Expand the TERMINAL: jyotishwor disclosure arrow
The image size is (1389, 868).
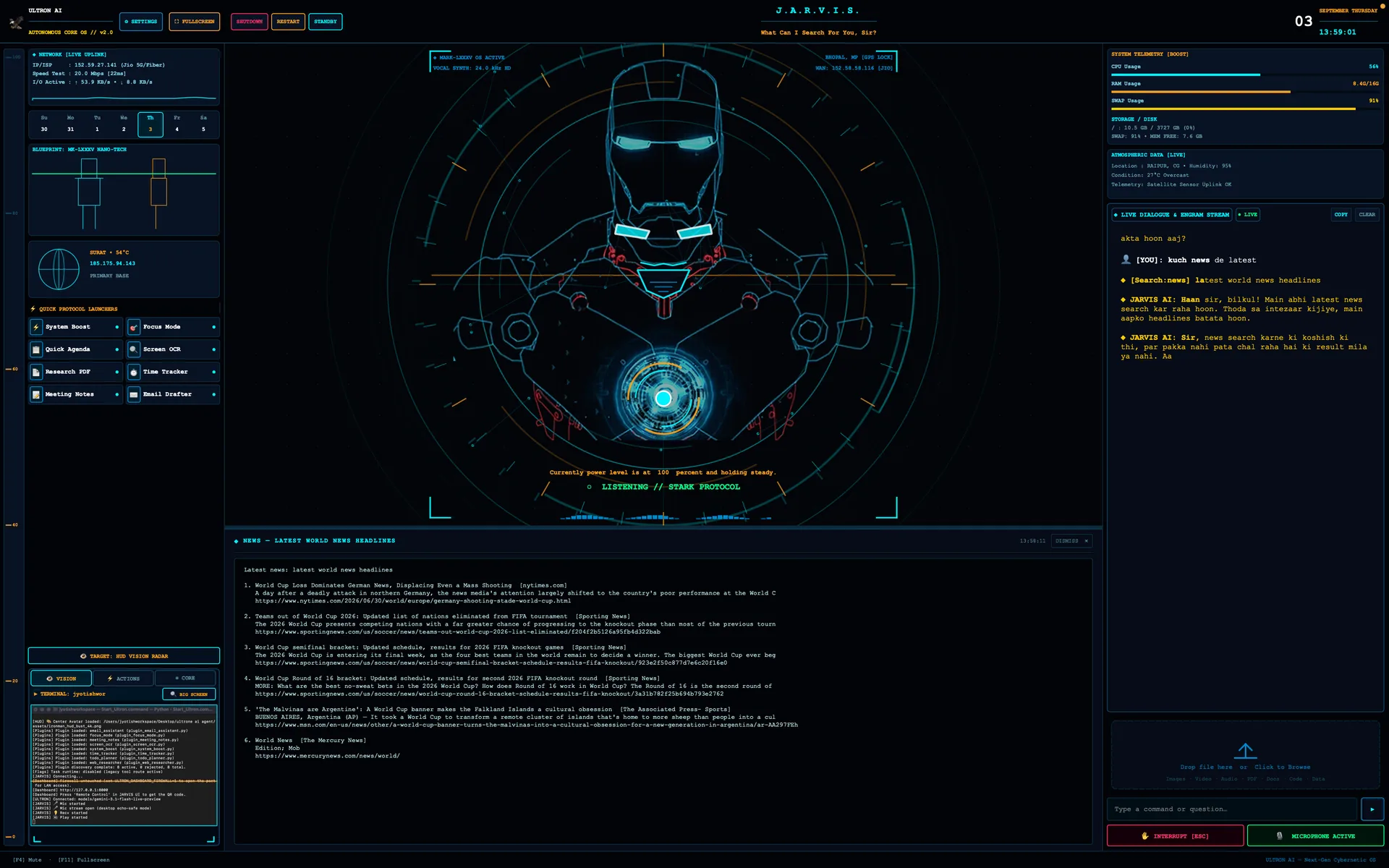tap(35, 694)
